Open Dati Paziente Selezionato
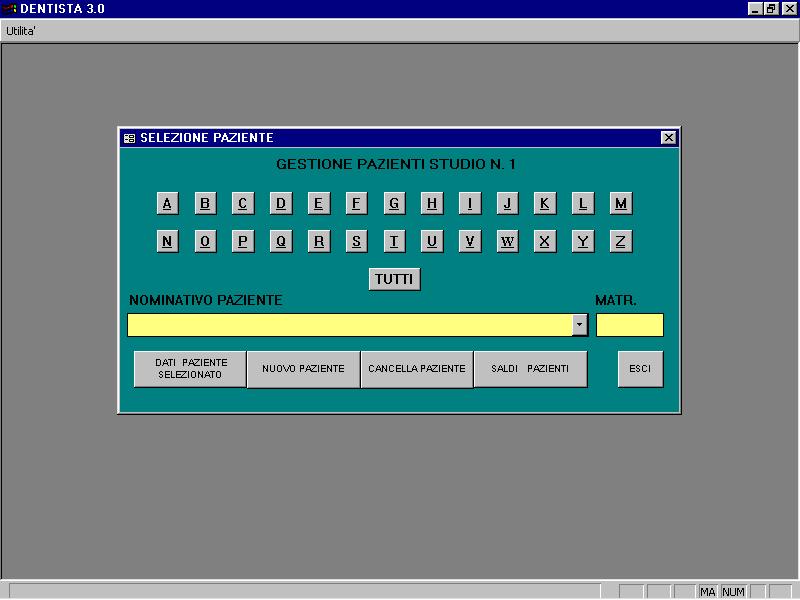The image size is (800, 600). tap(190, 369)
